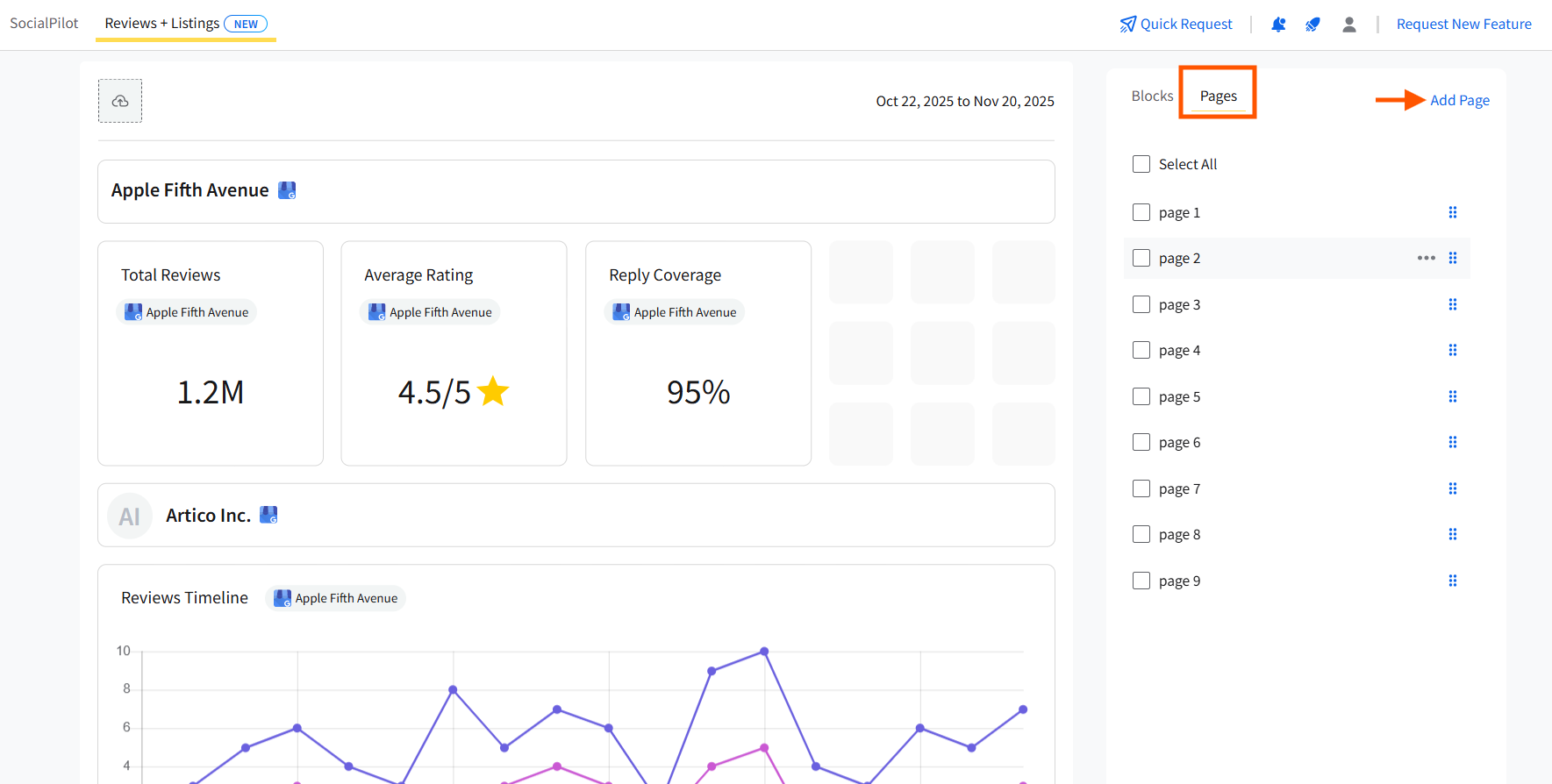The width and height of the screenshot is (1552, 784).
Task: Open the user profile icon
Action: 1349,25
